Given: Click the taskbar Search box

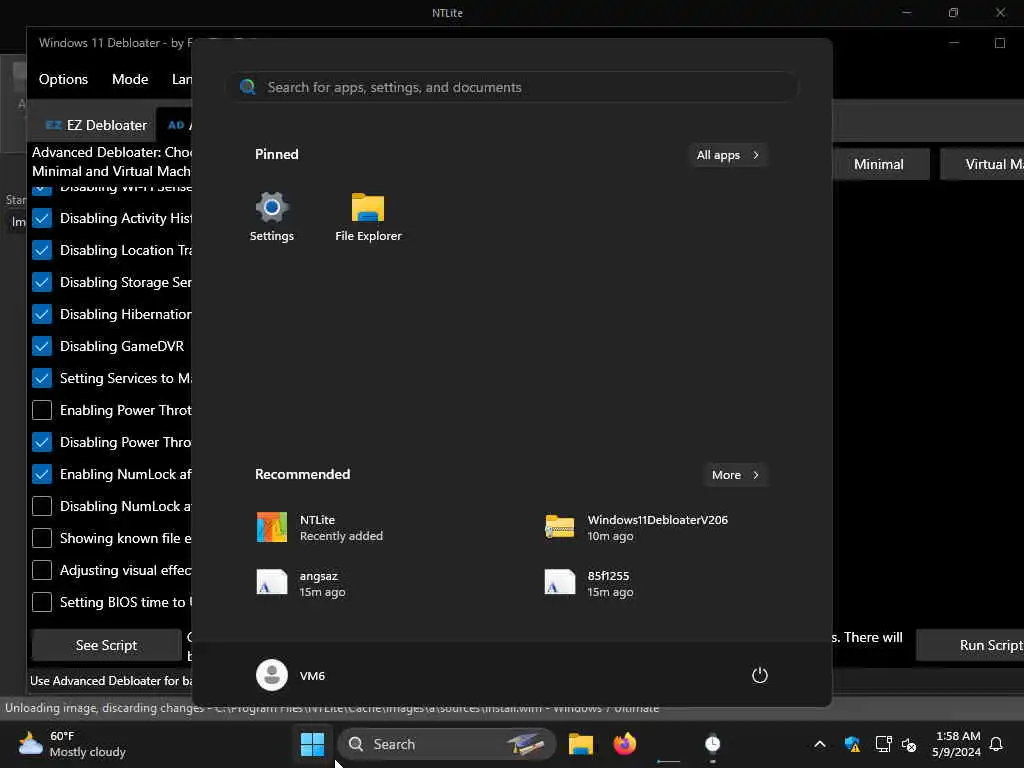Looking at the screenshot, I should [447, 744].
